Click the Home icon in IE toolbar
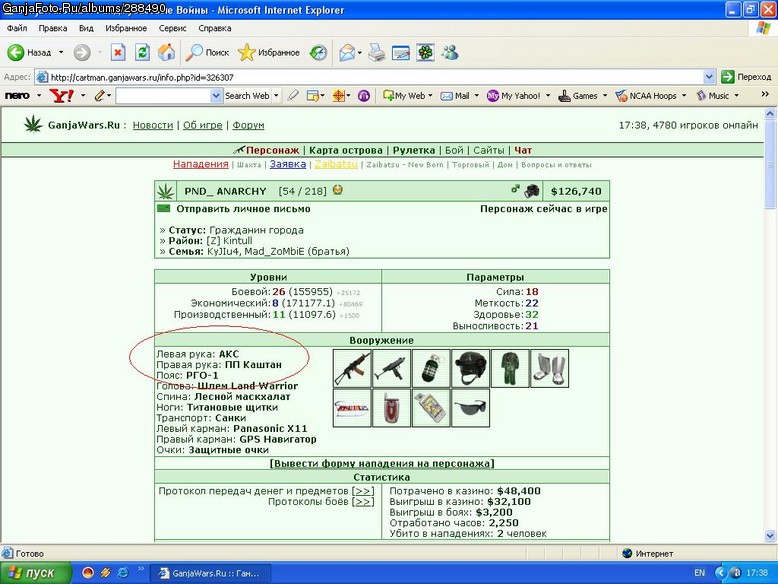This screenshot has width=778, height=584. pos(167,52)
